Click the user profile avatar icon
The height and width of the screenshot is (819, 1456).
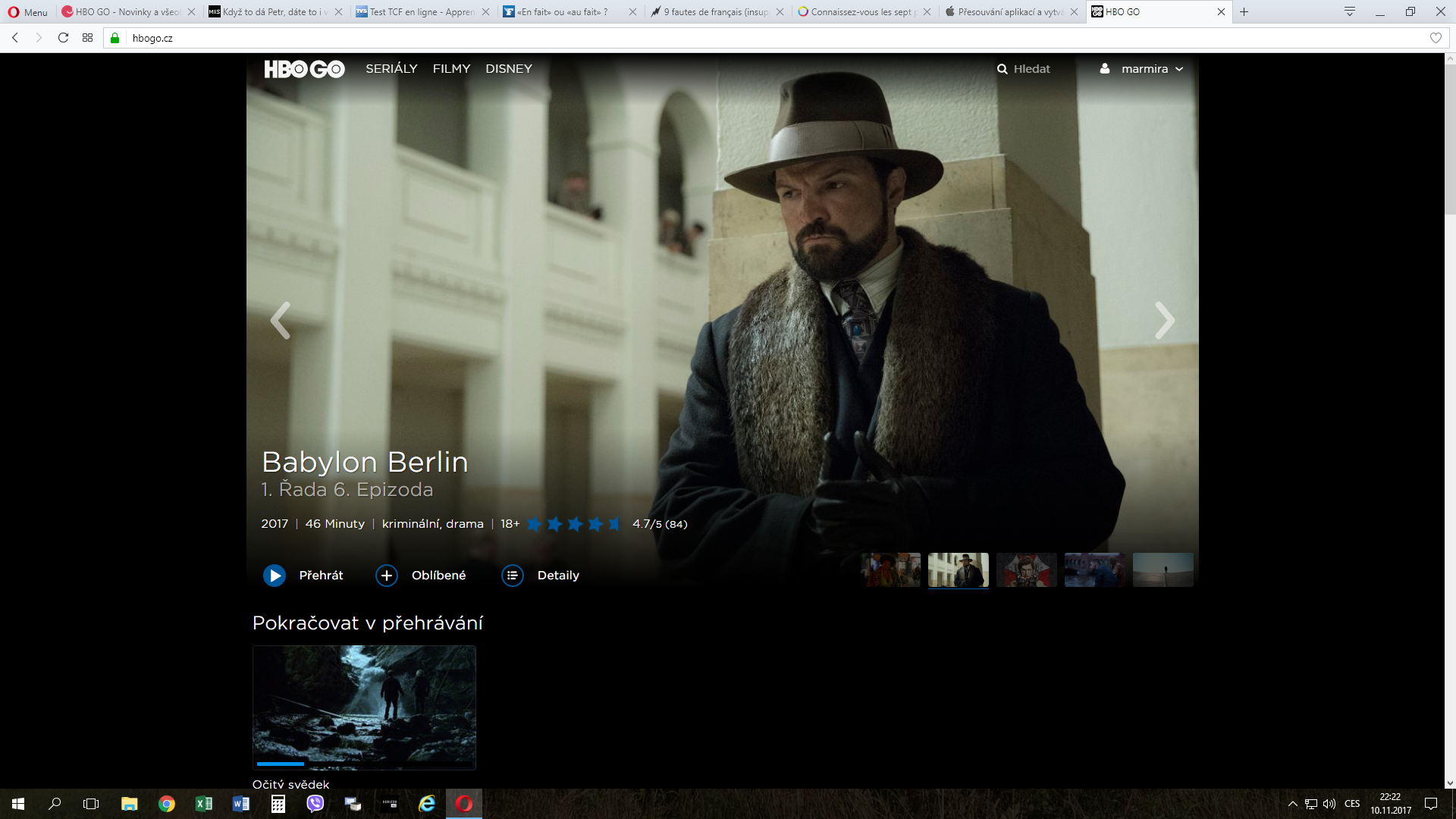click(x=1105, y=68)
